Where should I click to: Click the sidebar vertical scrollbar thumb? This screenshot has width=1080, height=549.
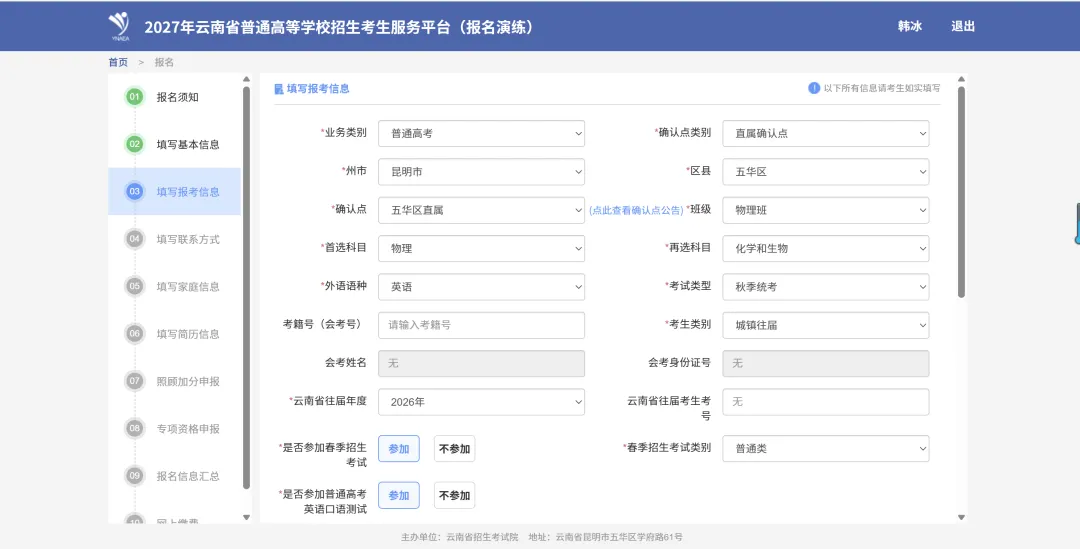click(247, 288)
